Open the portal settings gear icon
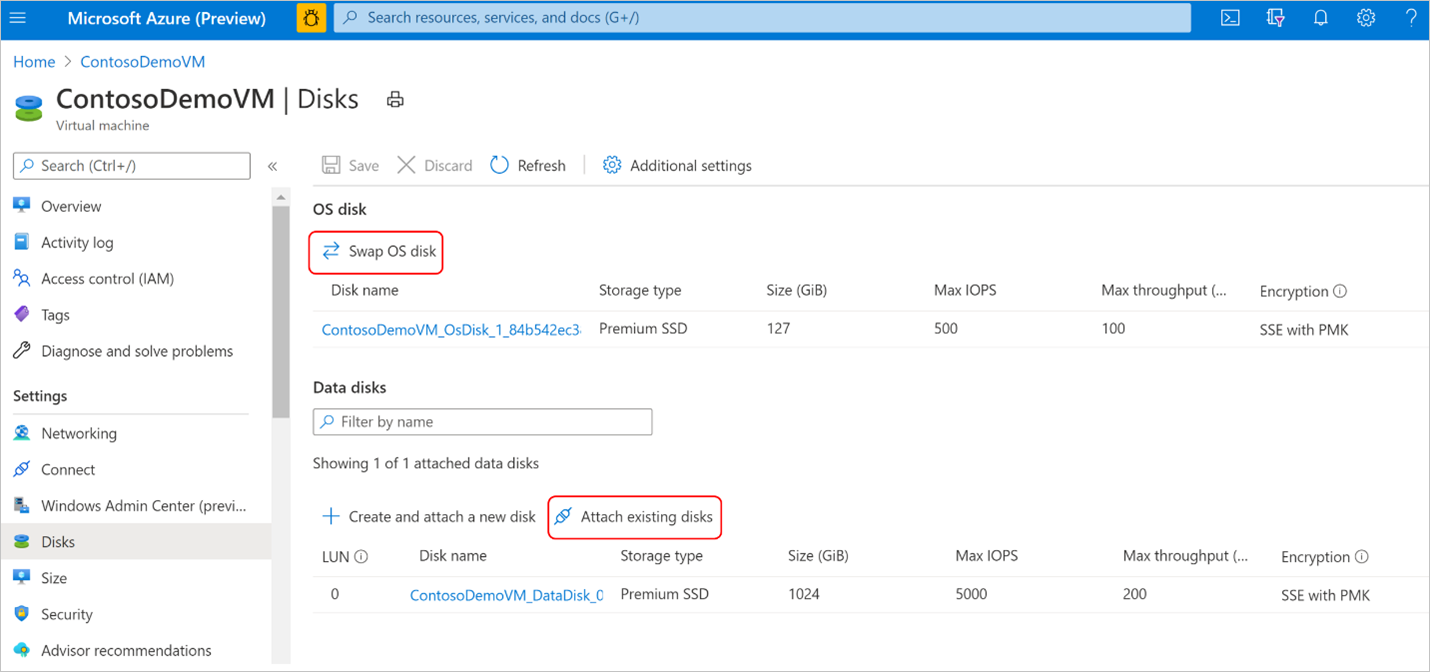1430x672 pixels. 1366,18
